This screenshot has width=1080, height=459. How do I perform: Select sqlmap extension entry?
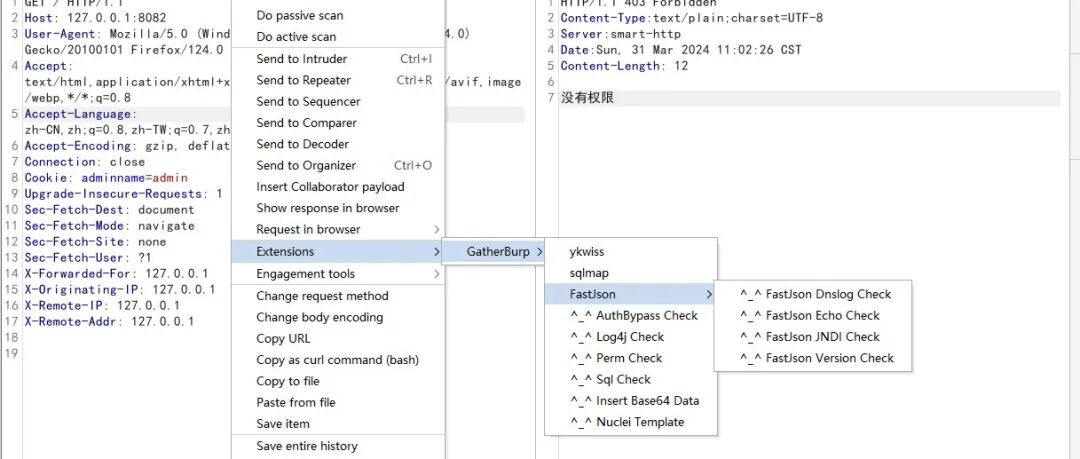[630, 273]
